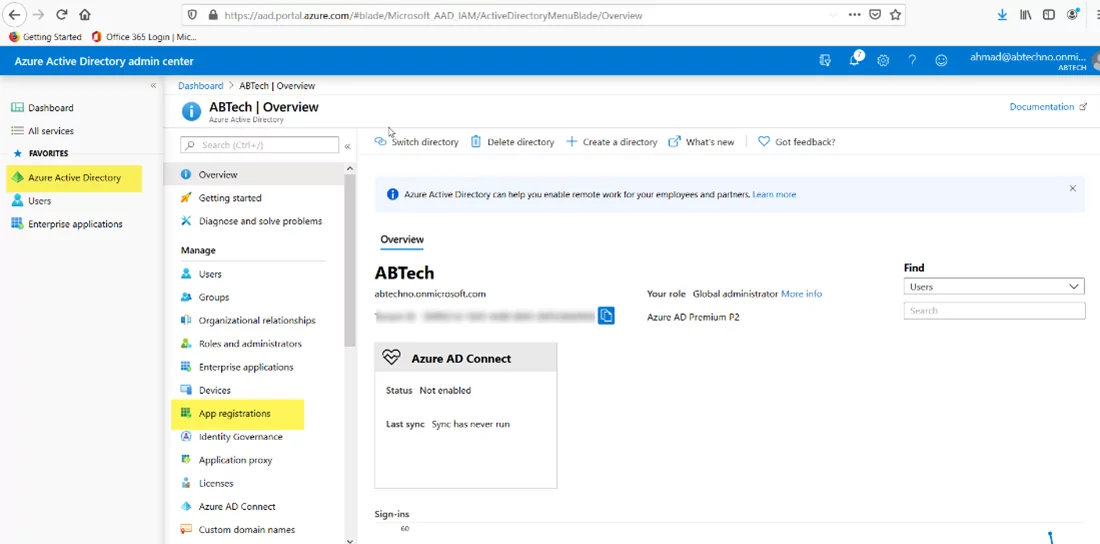Select Azure Active Directory favorite
This screenshot has height=544, width=1100.
point(74,178)
